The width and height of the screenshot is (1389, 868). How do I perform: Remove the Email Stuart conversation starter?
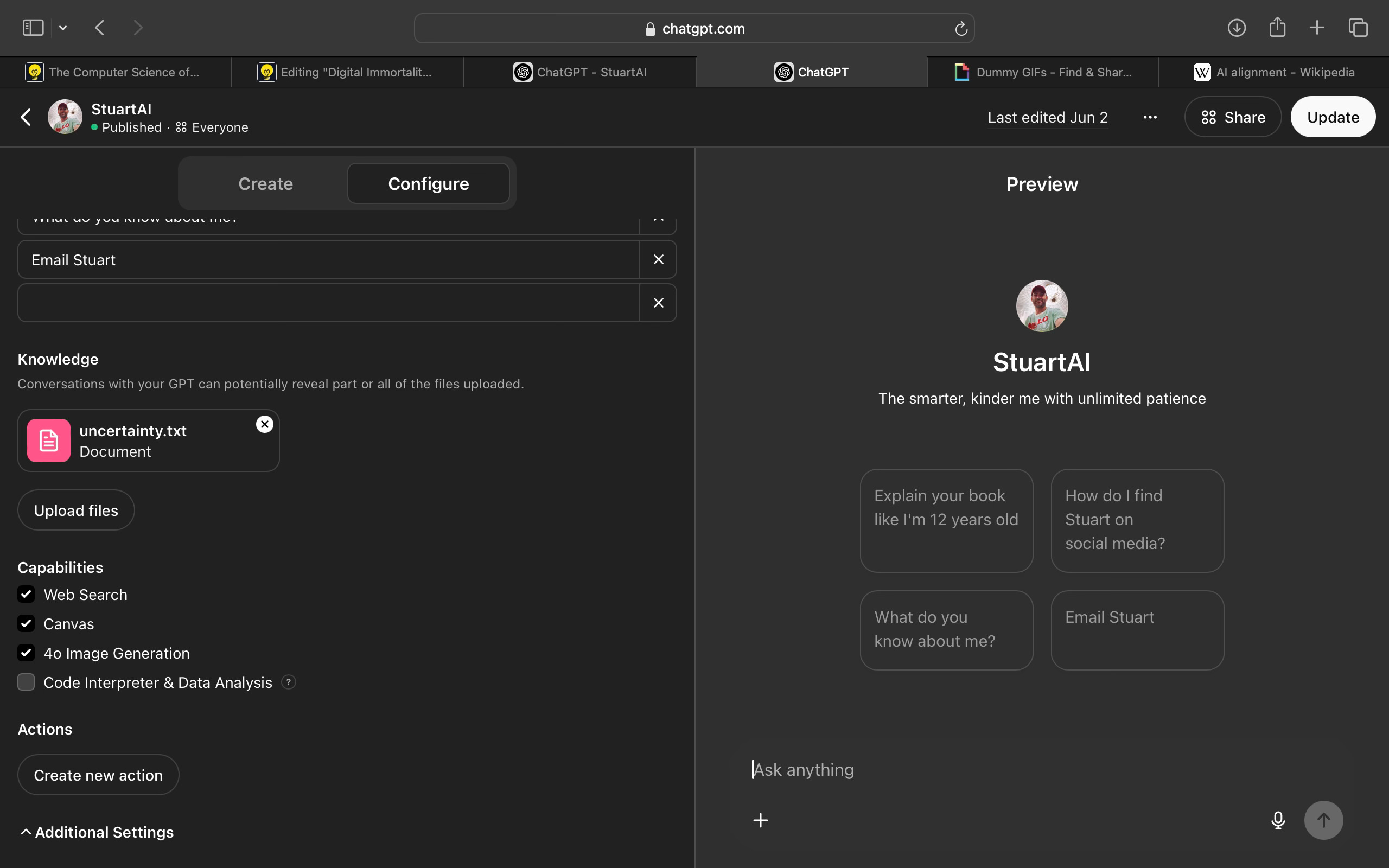click(658, 259)
